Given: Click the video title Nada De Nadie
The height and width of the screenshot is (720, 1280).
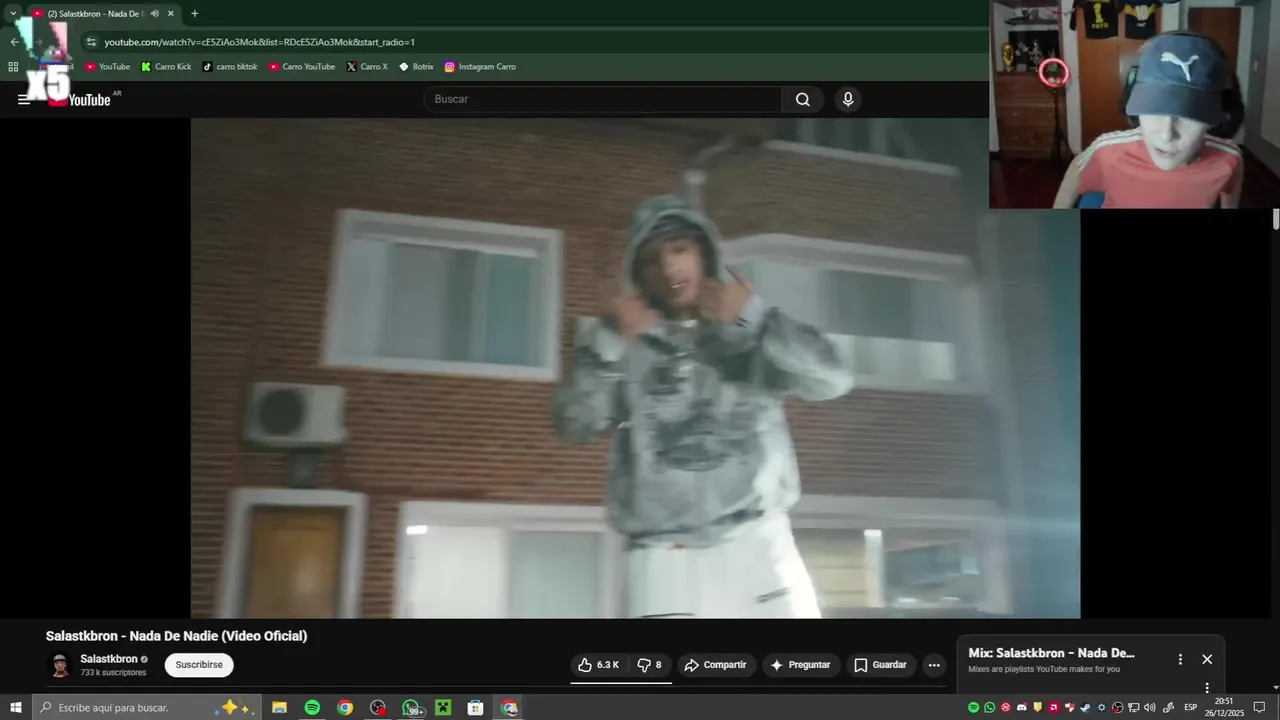Looking at the screenshot, I should (177, 636).
